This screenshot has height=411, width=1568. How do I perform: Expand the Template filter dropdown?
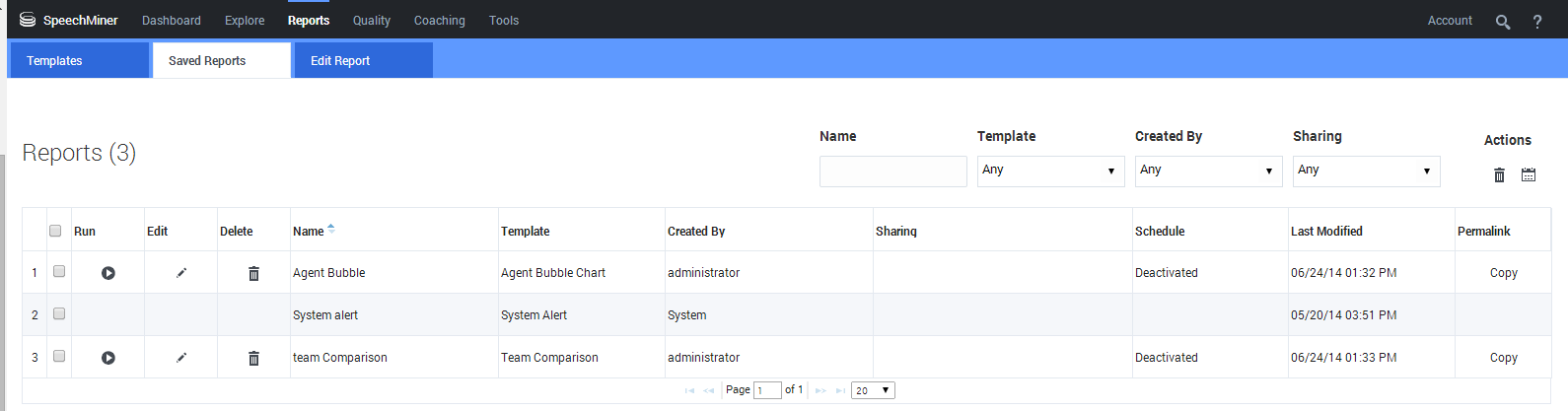[1050, 171]
